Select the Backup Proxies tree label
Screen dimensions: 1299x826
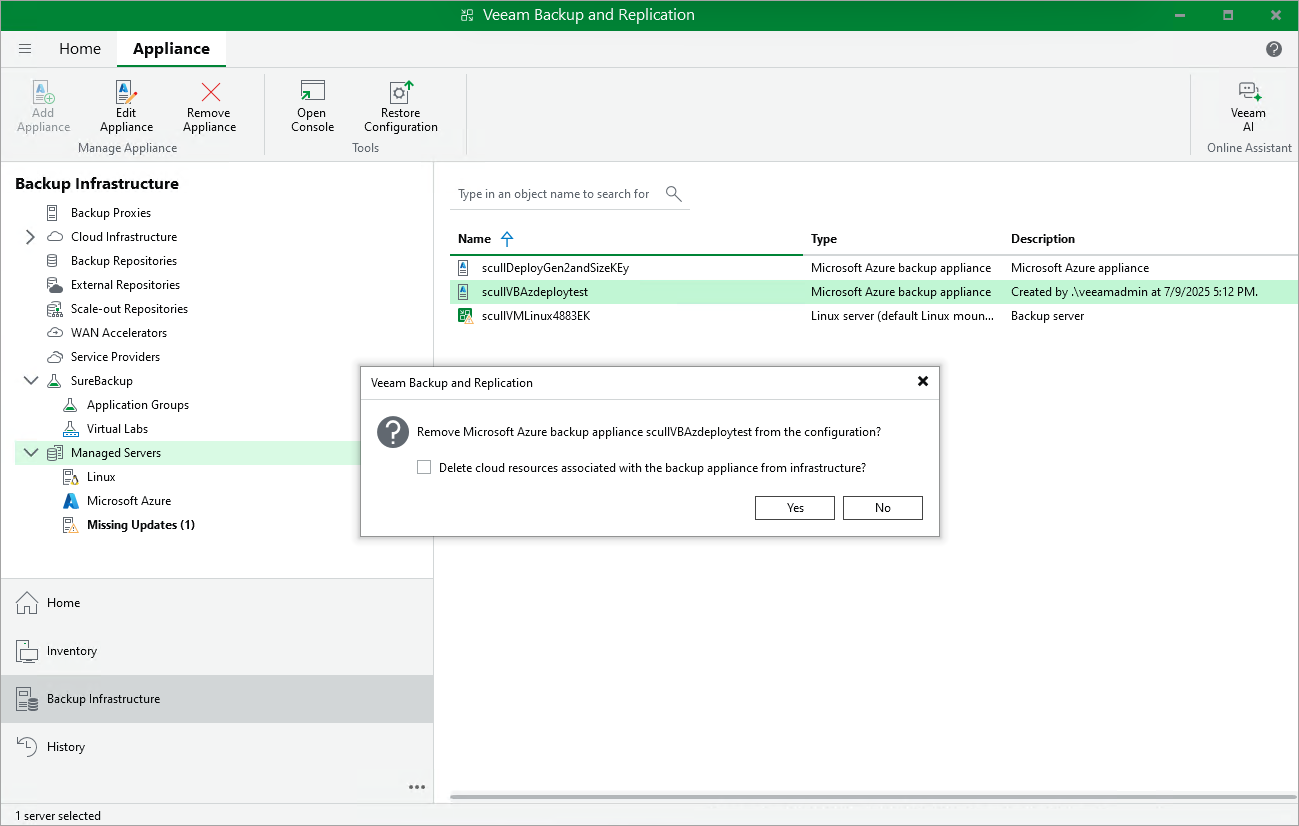(x=111, y=213)
